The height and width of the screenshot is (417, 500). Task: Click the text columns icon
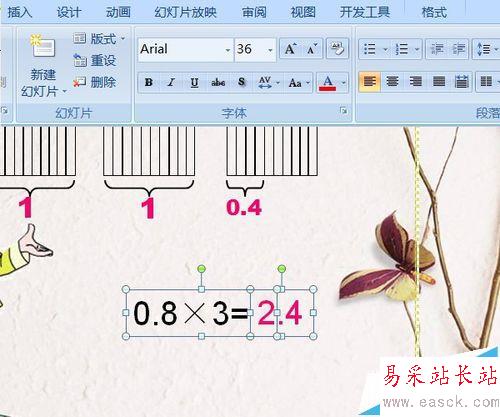click(x=486, y=81)
